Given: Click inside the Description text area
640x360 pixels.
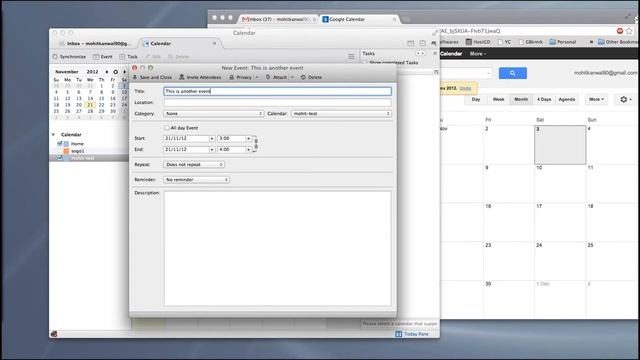Looking at the screenshot, I should point(278,248).
